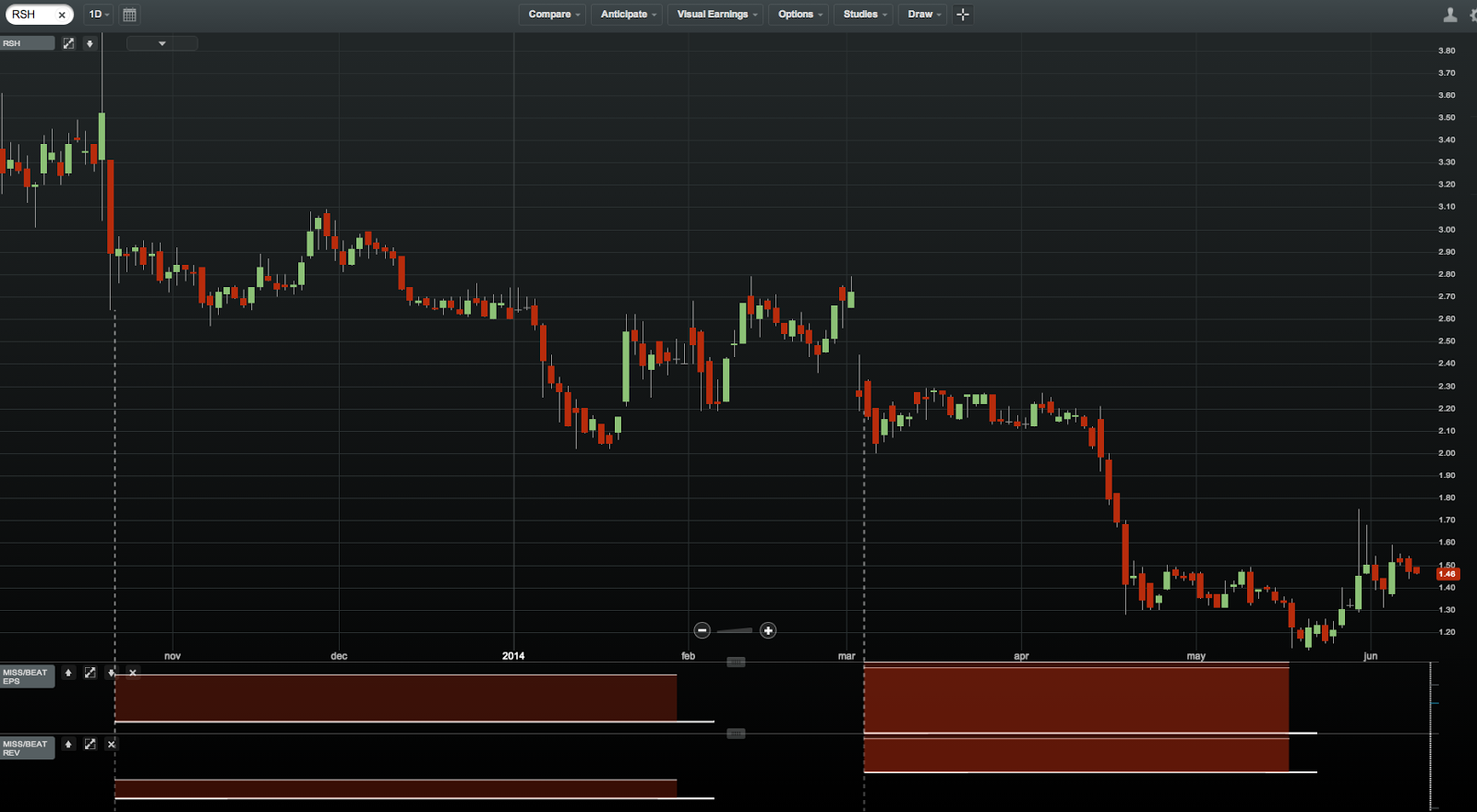Click the 1.20 price axis label

pyautogui.click(x=1447, y=632)
